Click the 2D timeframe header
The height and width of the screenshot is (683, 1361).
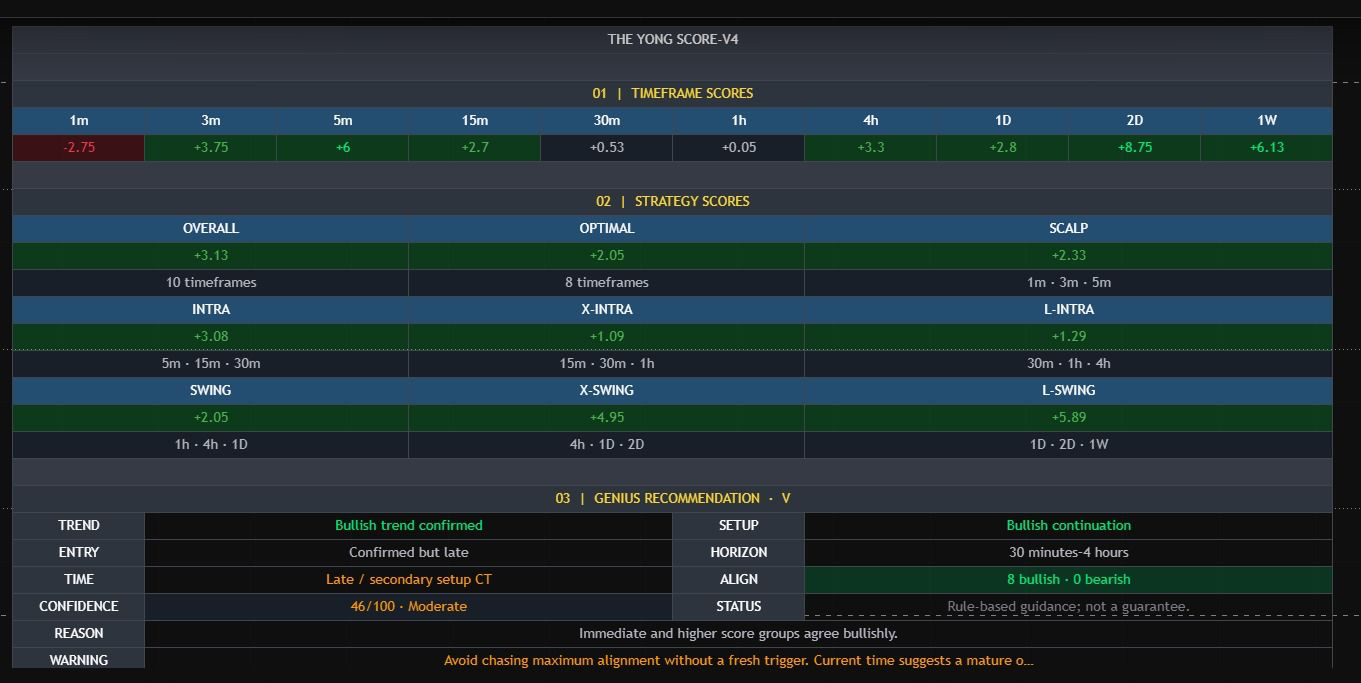pyautogui.click(x=1134, y=120)
